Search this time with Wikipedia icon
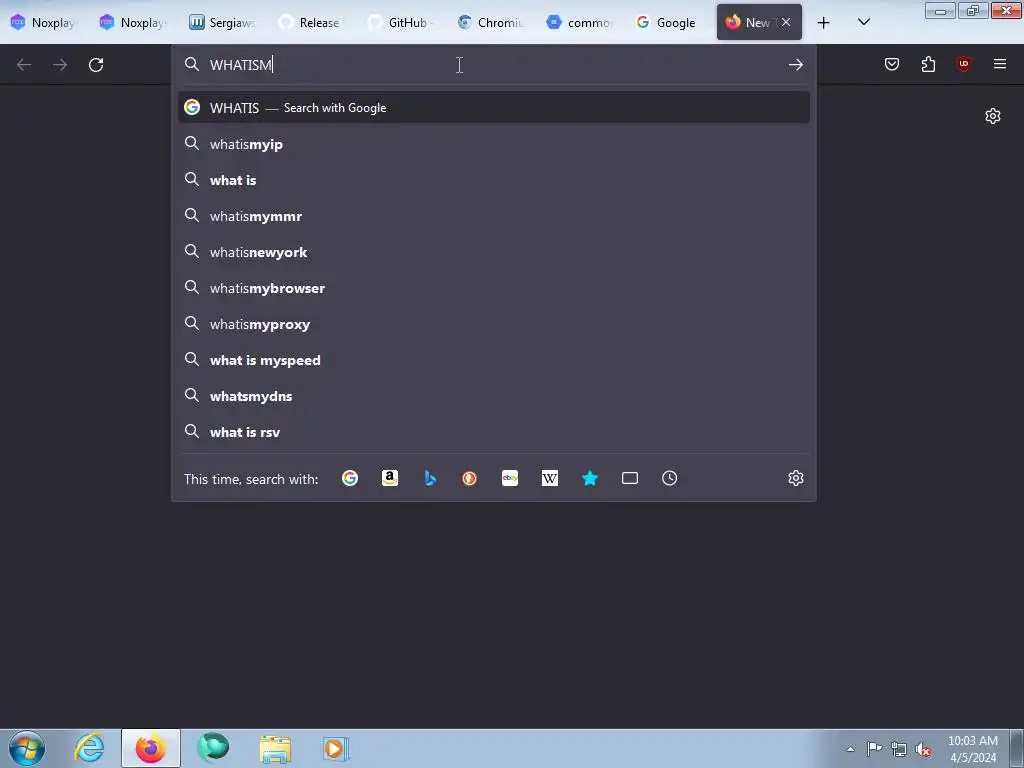 point(550,479)
